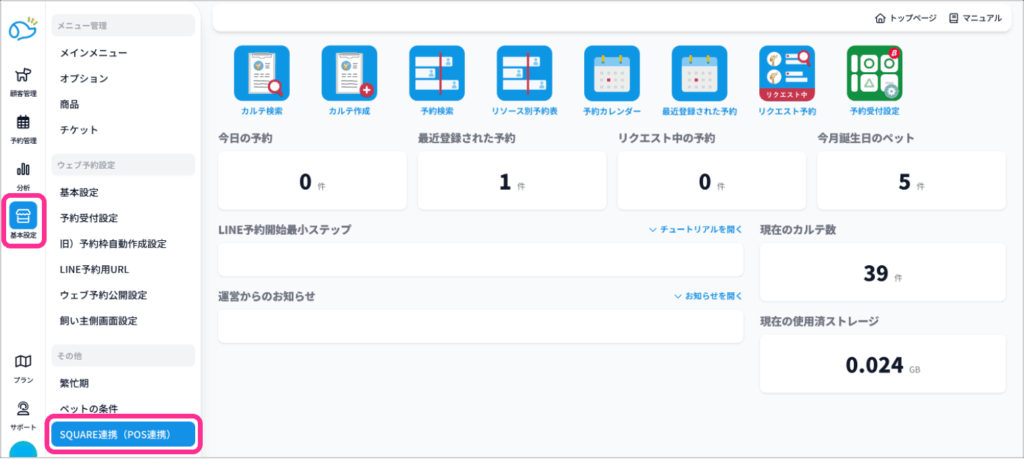Click the 今月誕生日のペット count card
Image resolution: width=1024 pixels, height=459 pixels.
[911, 181]
